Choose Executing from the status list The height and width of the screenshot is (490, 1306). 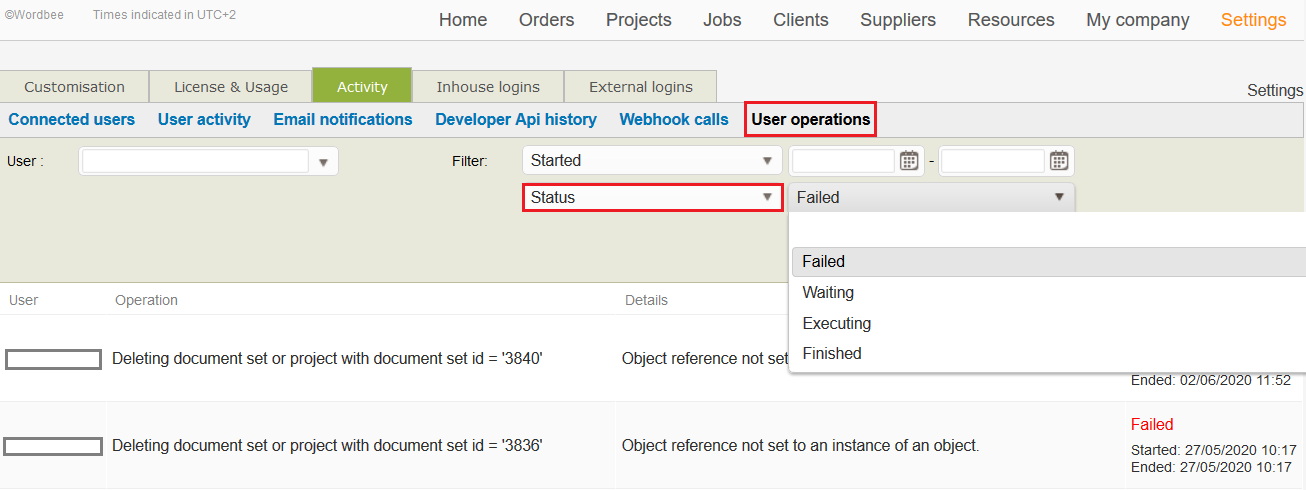(x=836, y=324)
